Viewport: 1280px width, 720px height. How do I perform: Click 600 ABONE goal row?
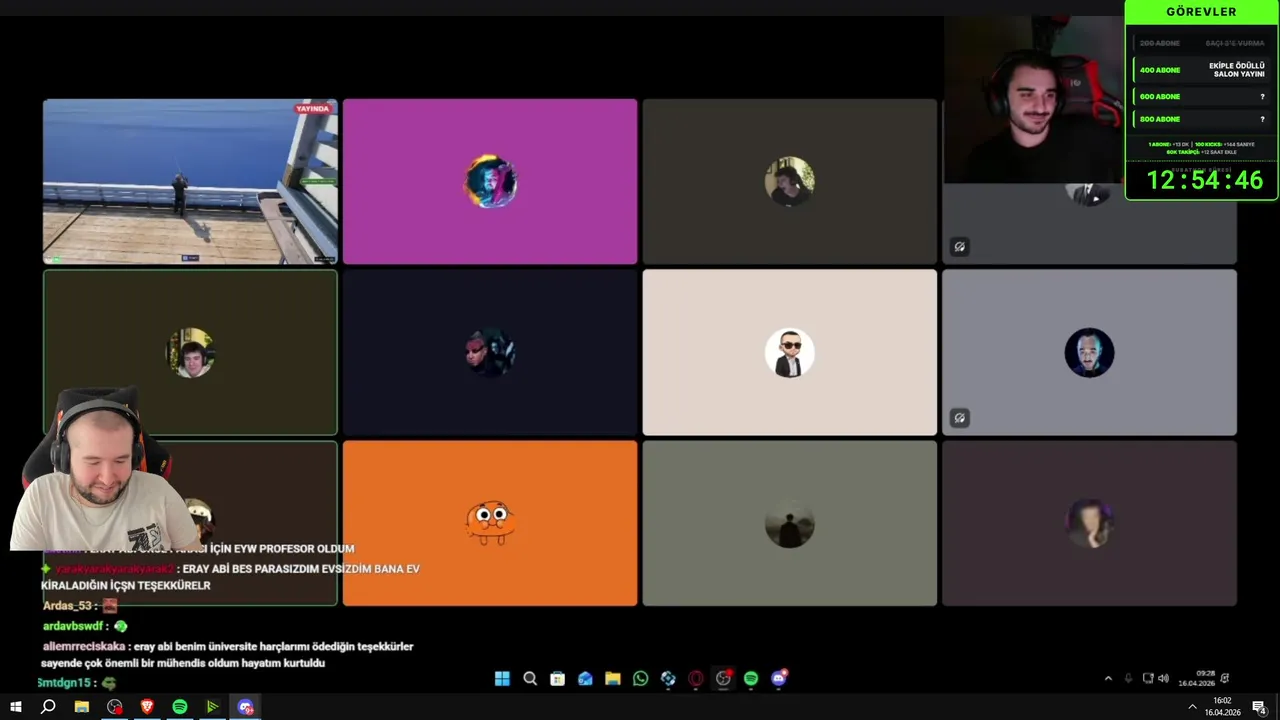pos(1203,96)
